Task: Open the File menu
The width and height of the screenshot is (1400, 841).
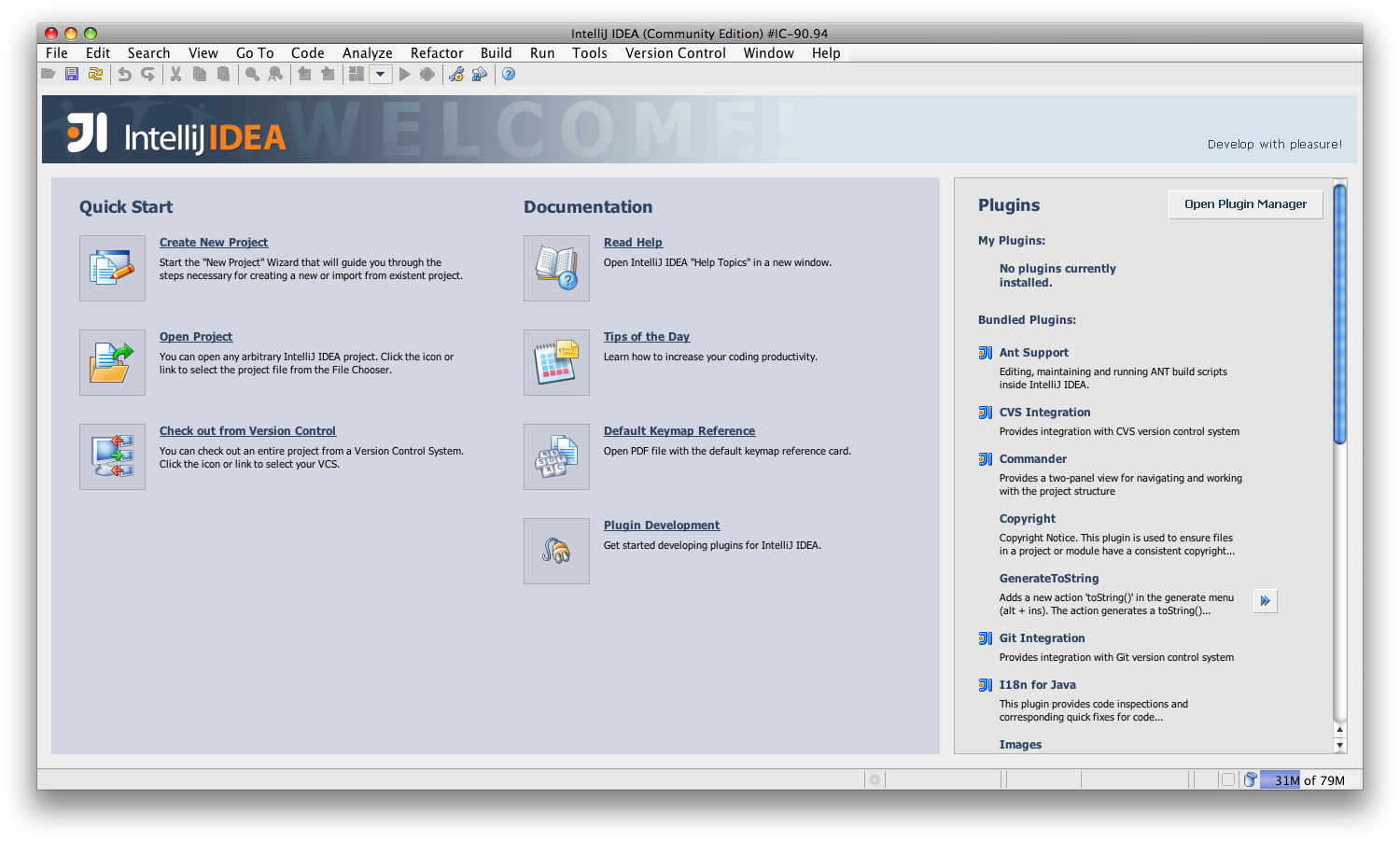Action: click(x=57, y=53)
